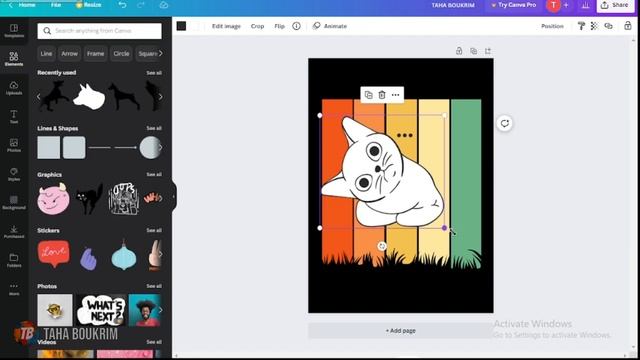The height and width of the screenshot is (360, 640).
Task: Redo the last action
Action: 141,5
